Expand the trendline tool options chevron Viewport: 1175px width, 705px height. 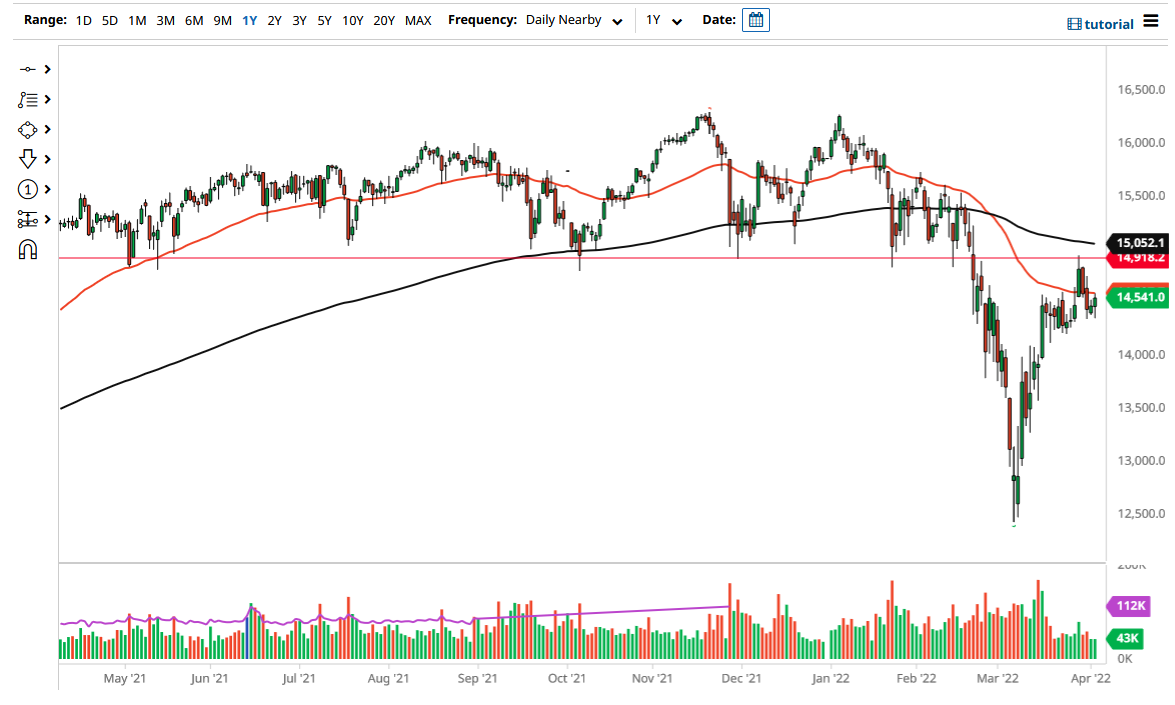click(x=46, y=69)
